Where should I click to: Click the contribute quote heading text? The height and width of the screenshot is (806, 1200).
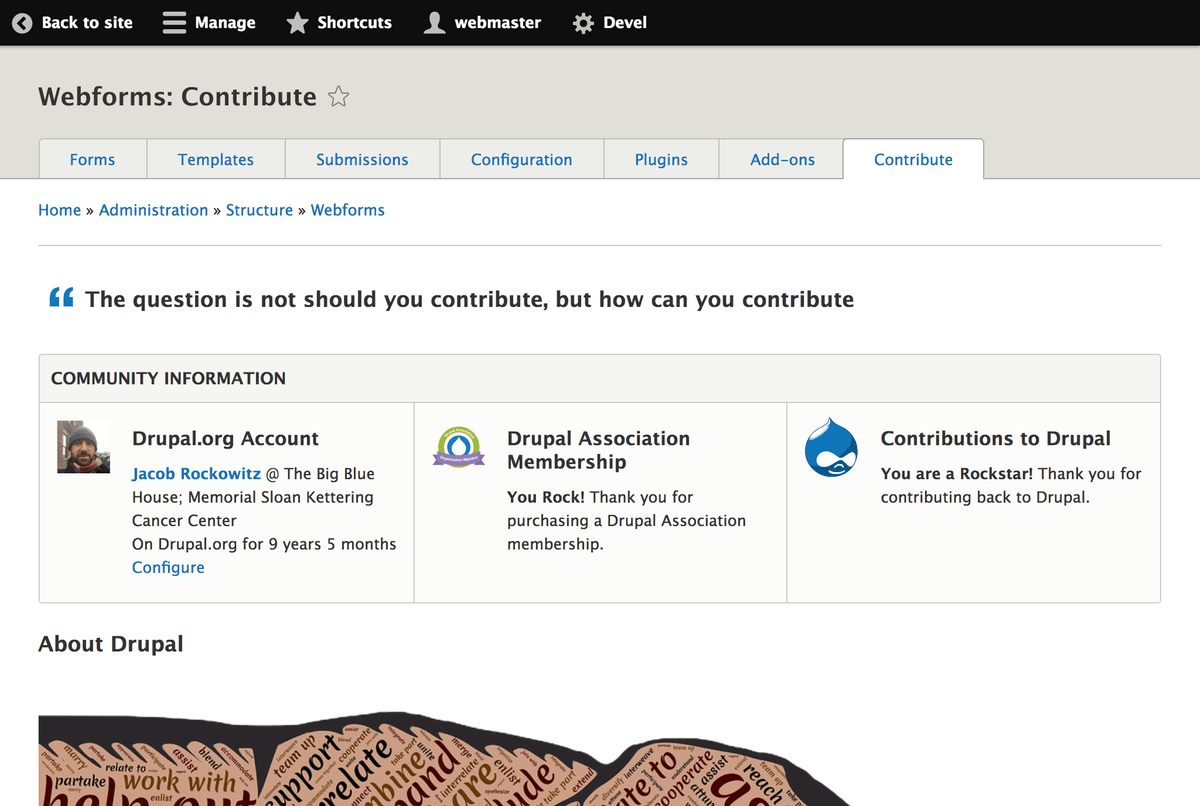pyautogui.click(x=470, y=299)
